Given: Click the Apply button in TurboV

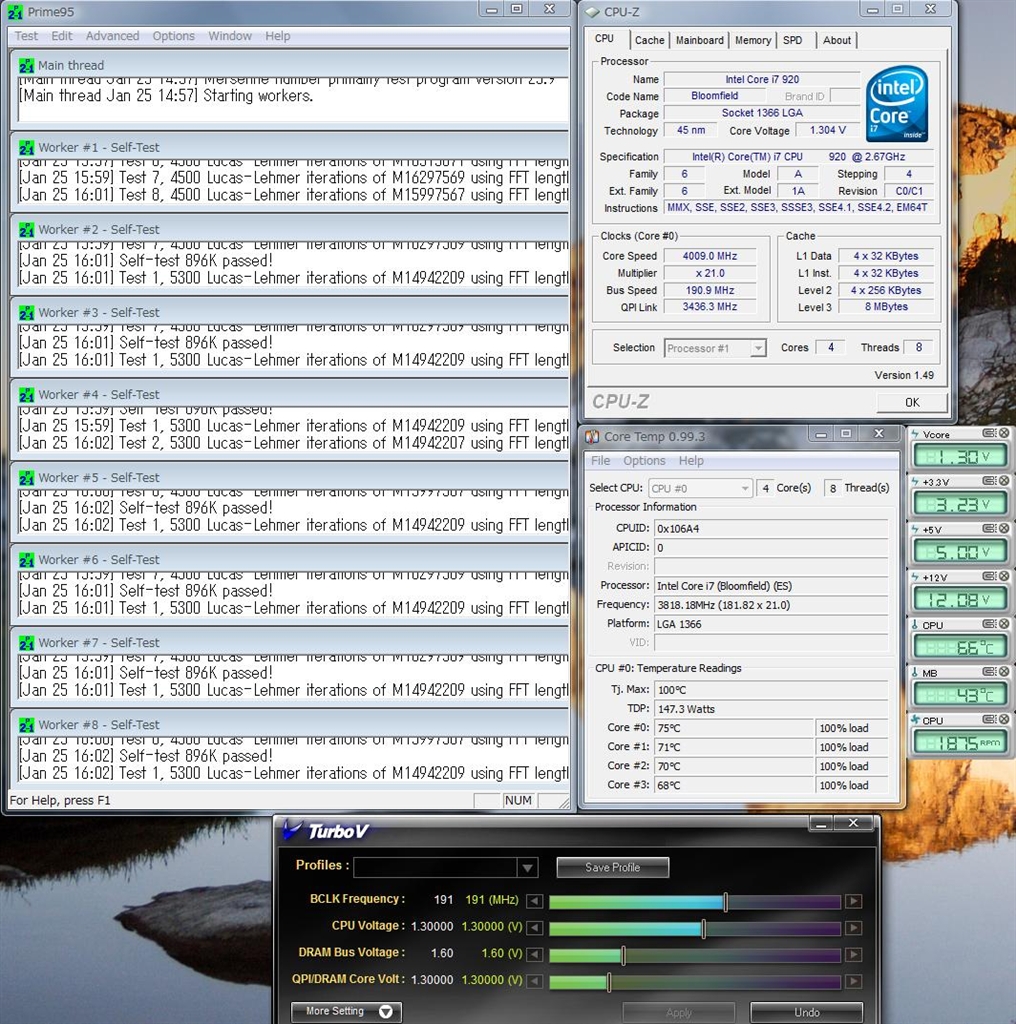Looking at the screenshot, I should click(x=678, y=1012).
